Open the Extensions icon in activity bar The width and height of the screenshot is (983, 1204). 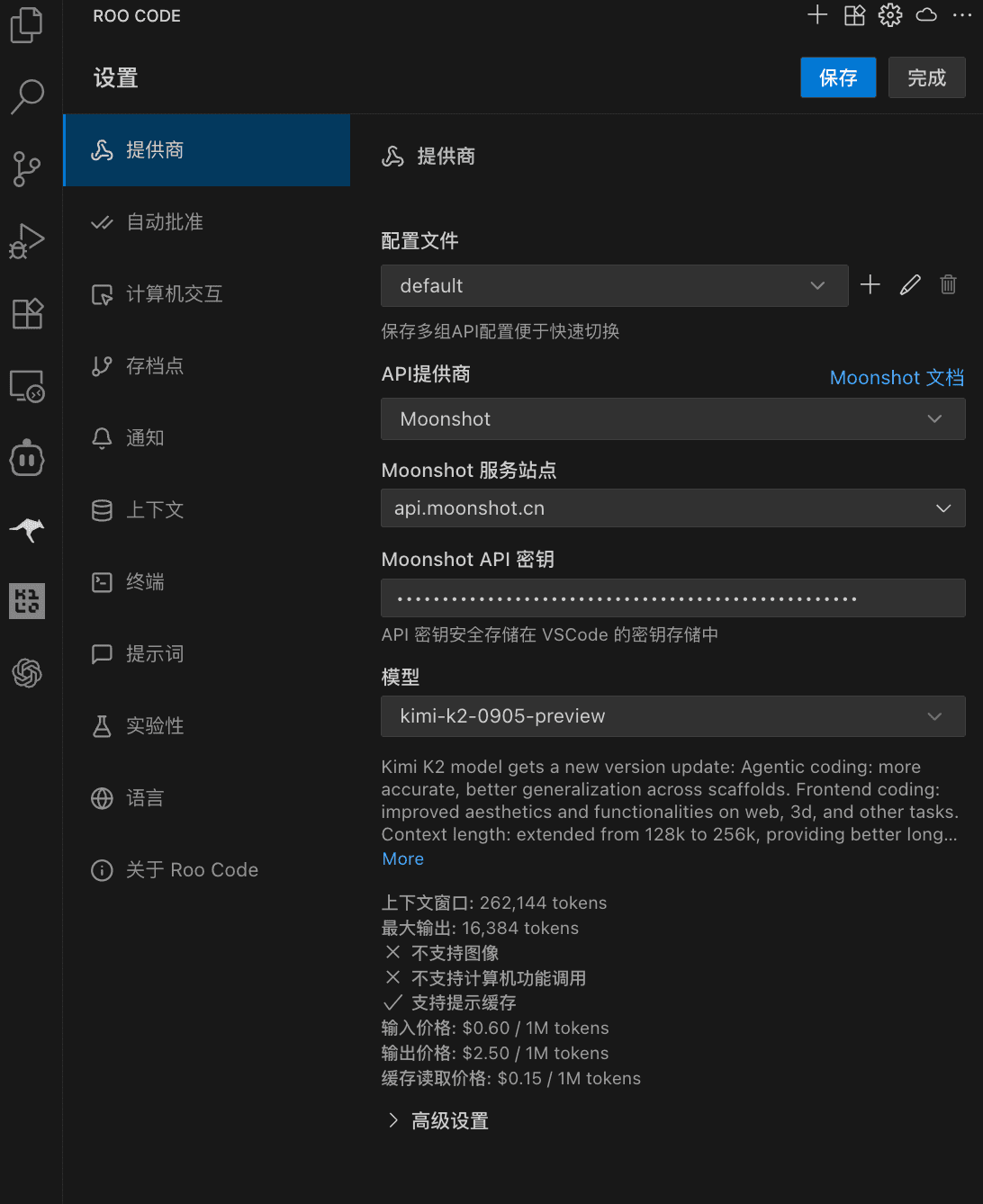26,313
